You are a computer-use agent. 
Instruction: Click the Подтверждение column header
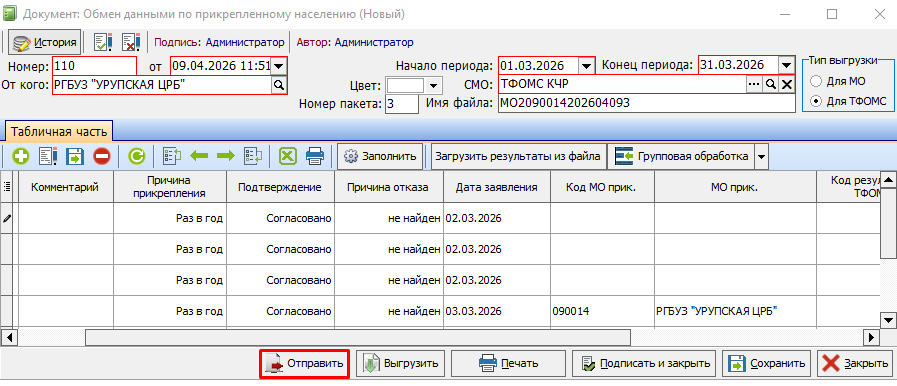pyautogui.click(x=280, y=186)
